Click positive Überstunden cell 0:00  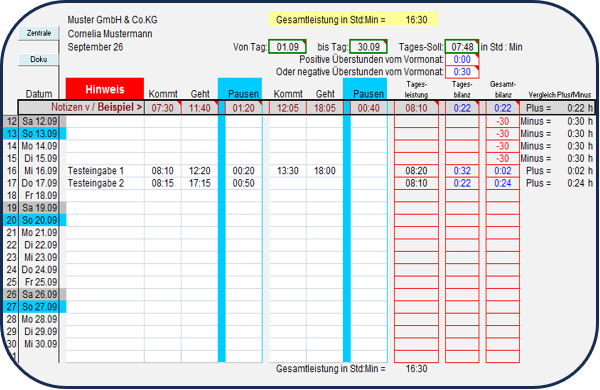point(462,59)
